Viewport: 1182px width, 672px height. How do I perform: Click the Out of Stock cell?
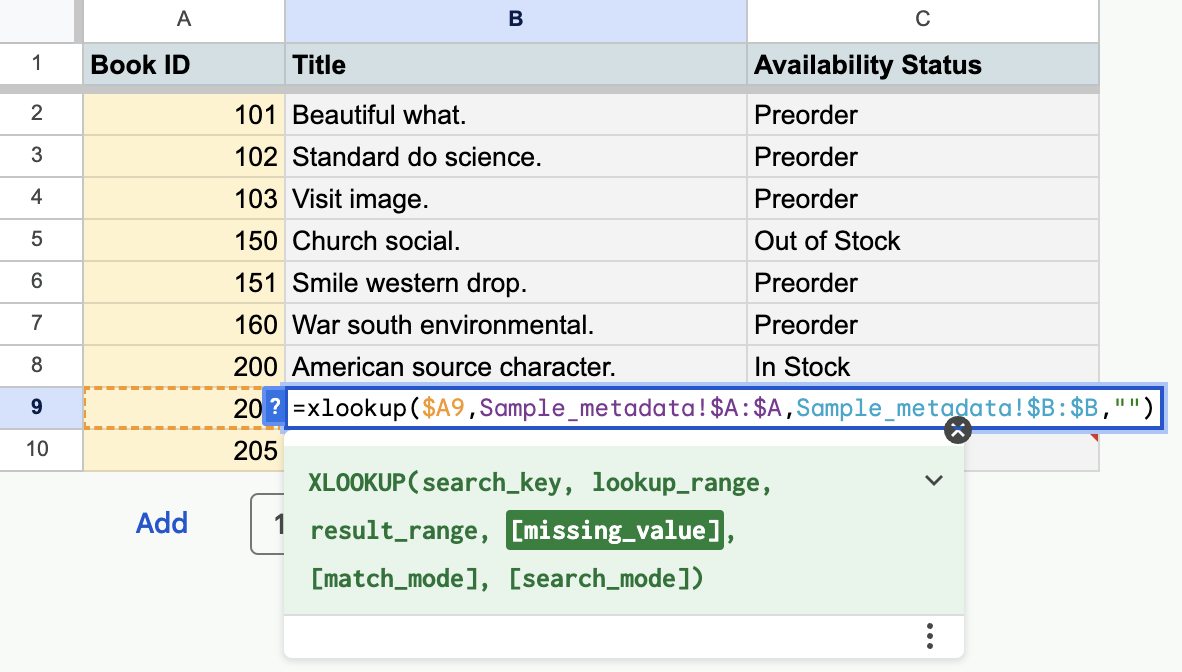click(922, 241)
